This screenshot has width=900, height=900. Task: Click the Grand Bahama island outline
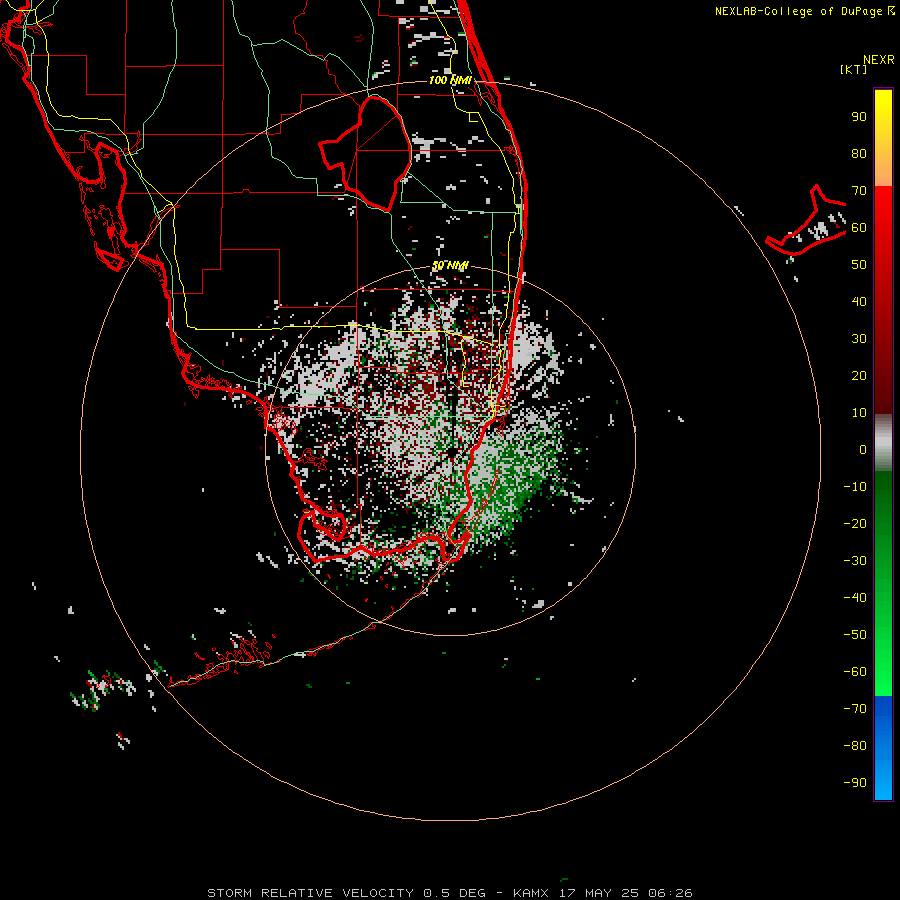[806, 220]
